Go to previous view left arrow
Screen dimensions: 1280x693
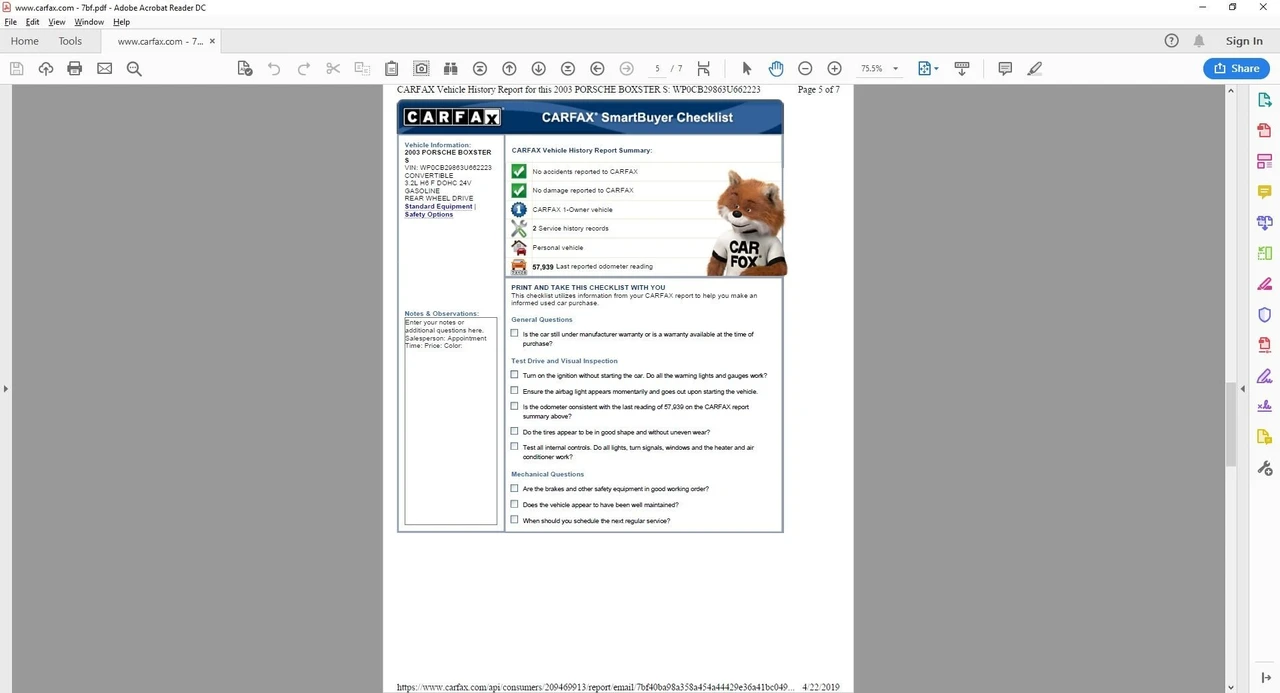(x=597, y=68)
